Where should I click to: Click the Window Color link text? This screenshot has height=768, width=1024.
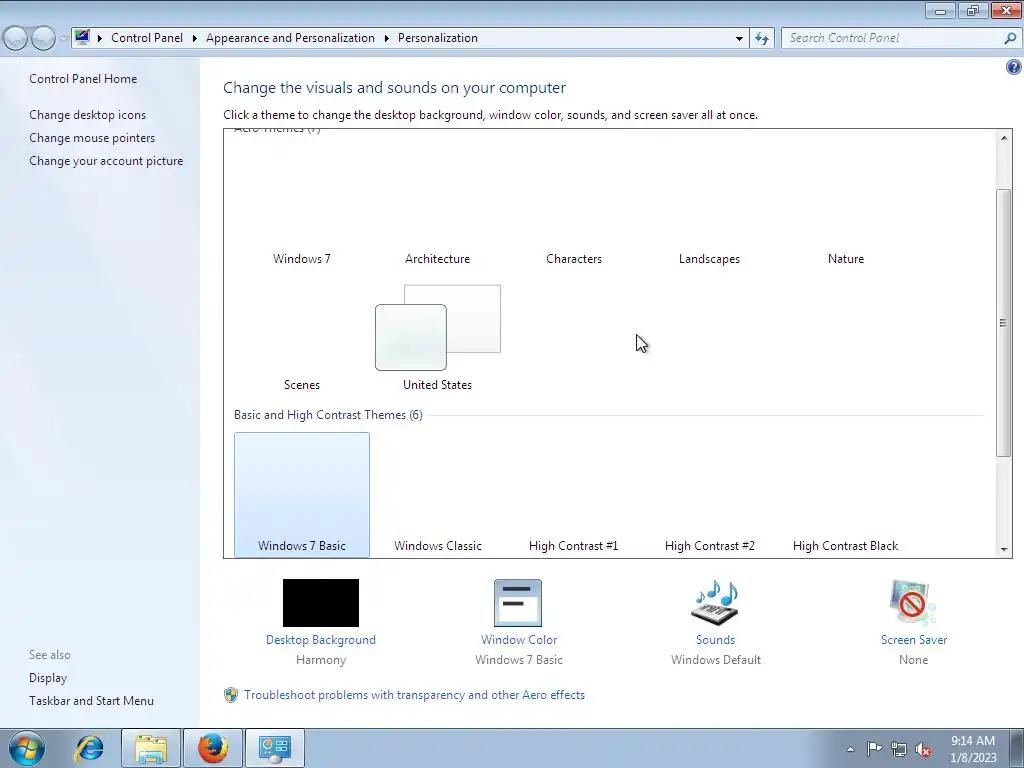tap(519, 640)
